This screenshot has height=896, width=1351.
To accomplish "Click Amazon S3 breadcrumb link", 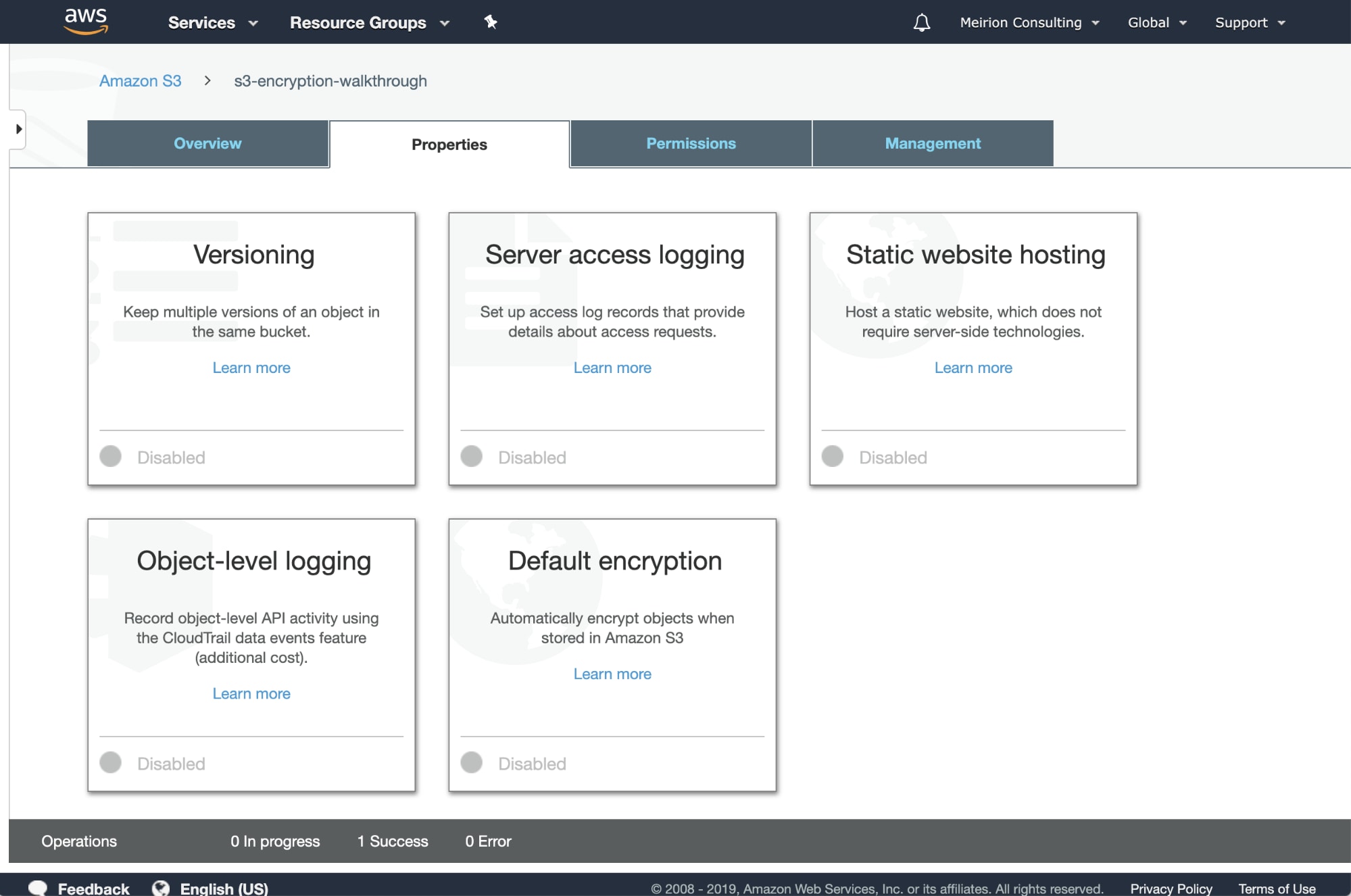I will (x=141, y=81).
